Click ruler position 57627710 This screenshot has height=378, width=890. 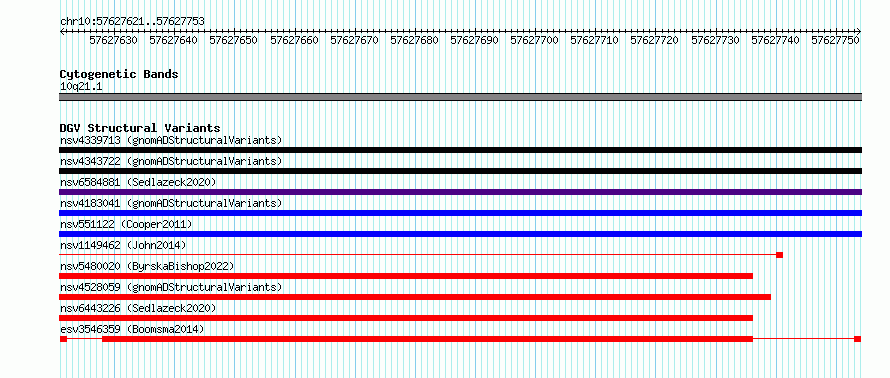594,40
